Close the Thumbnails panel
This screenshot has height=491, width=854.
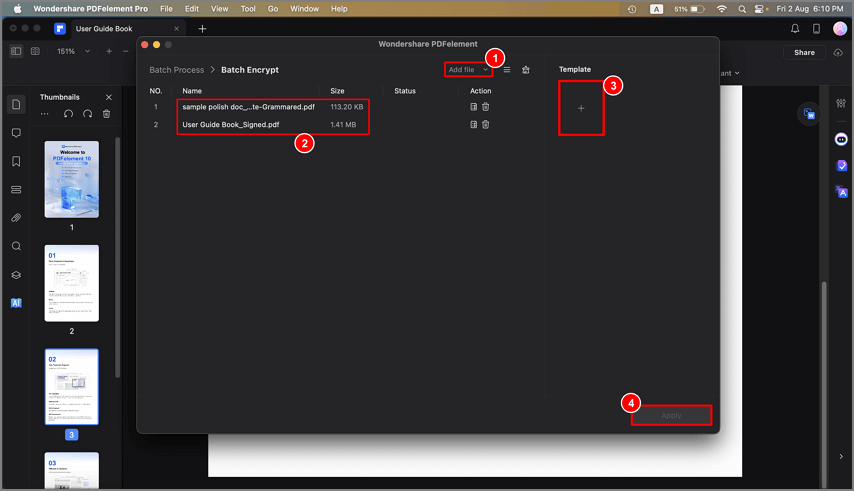coord(108,97)
